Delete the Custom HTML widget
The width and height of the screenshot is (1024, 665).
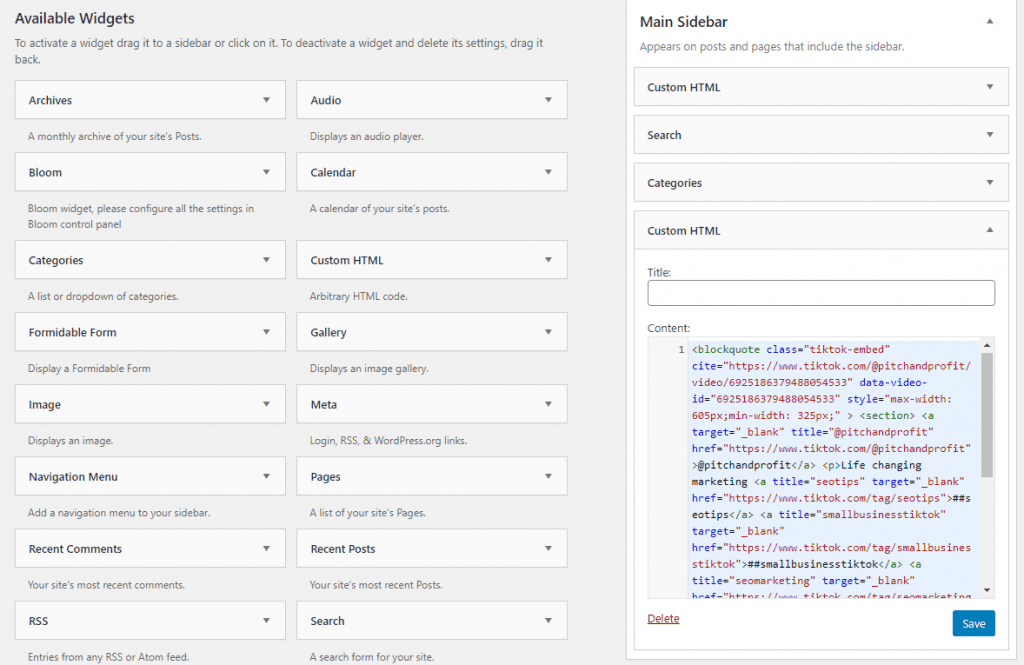tap(663, 618)
